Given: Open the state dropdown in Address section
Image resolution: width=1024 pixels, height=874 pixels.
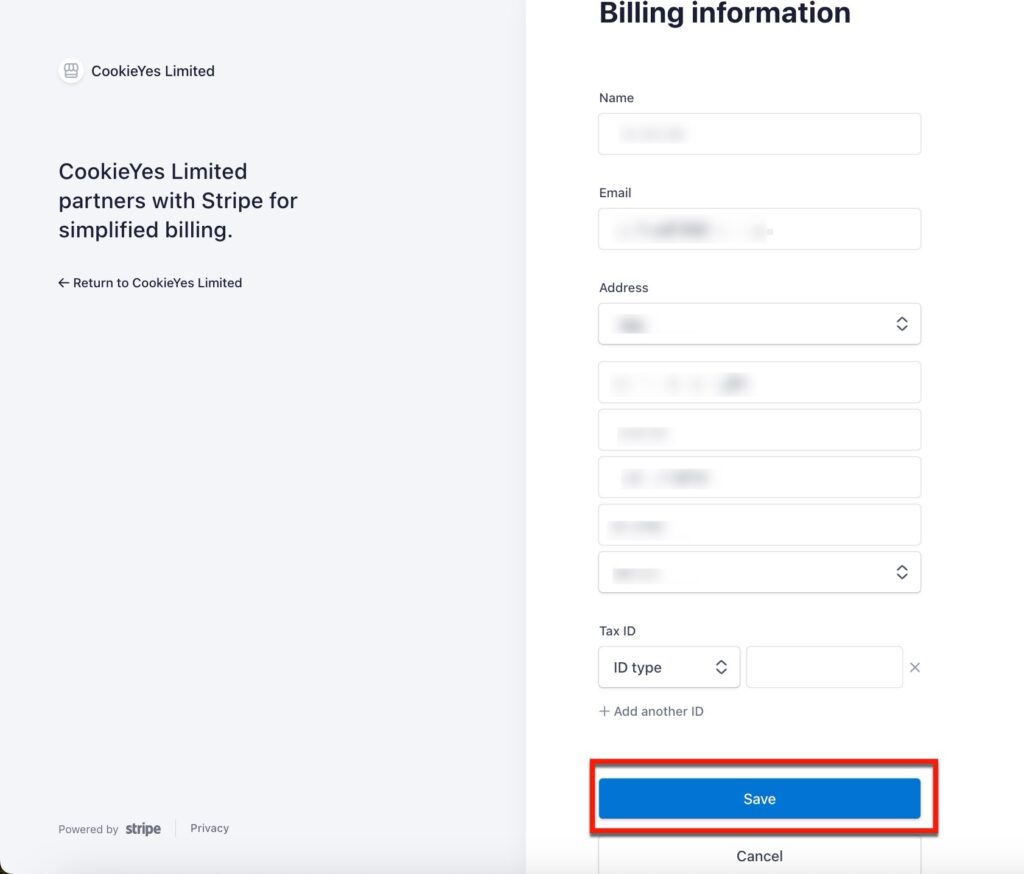Looking at the screenshot, I should click(x=759, y=572).
